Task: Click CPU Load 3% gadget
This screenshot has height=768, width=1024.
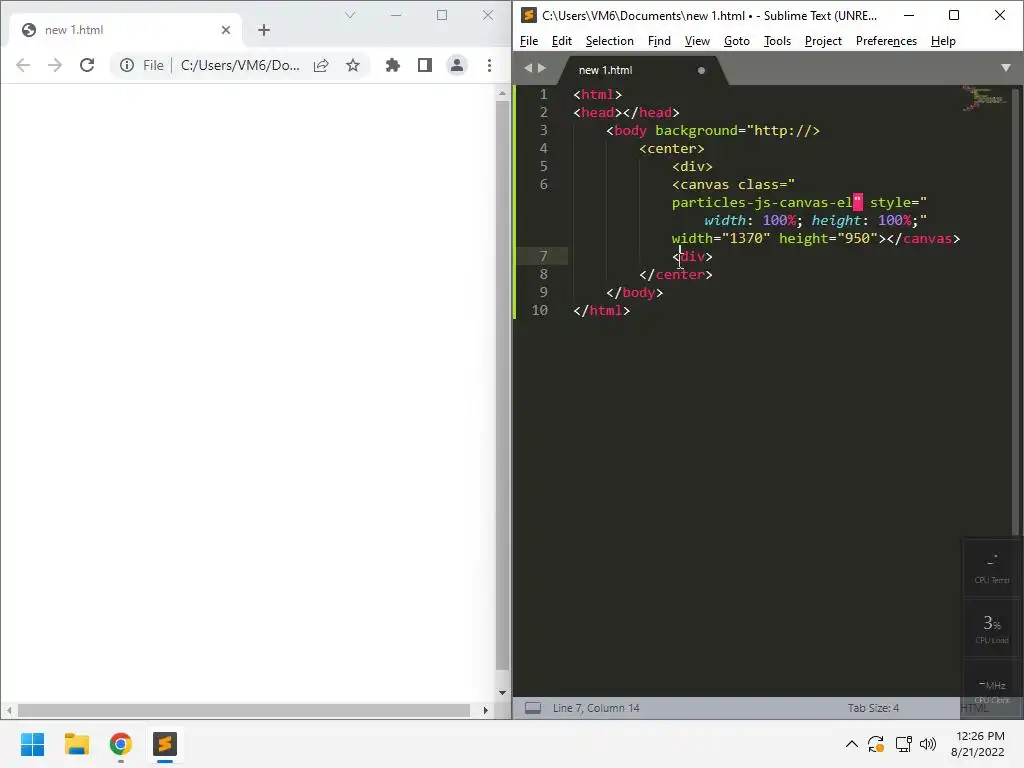Action: [x=991, y=629]
